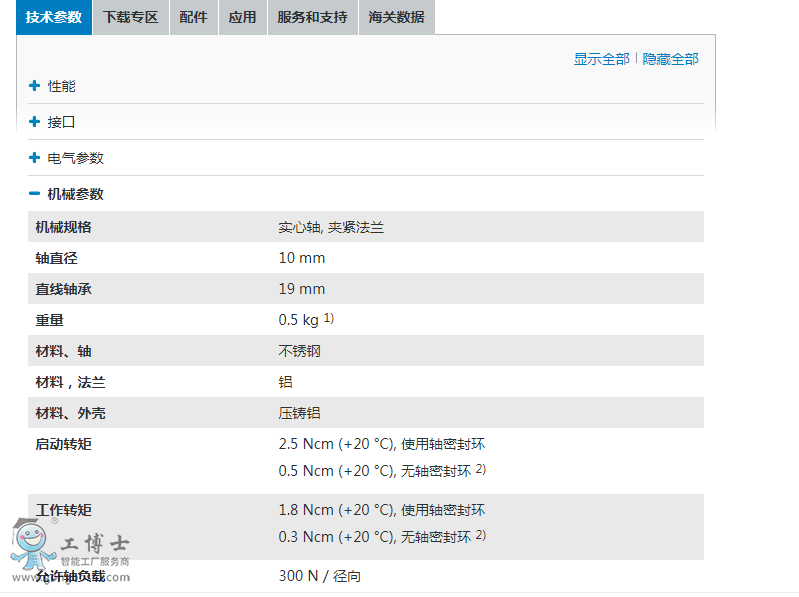Click footnote 2 marker after 0.3 Ncm line

click(x=480, y=535)
